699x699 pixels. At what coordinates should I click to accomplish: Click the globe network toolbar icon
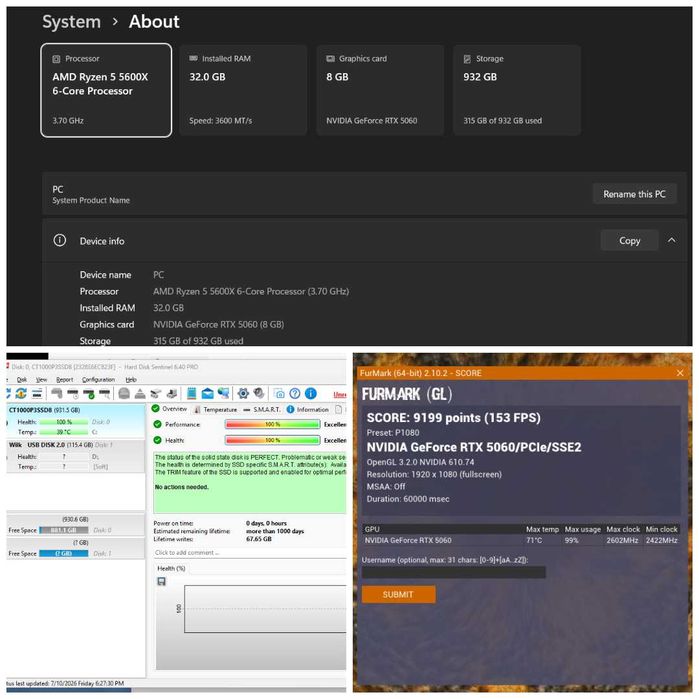(x=223, y=393)
